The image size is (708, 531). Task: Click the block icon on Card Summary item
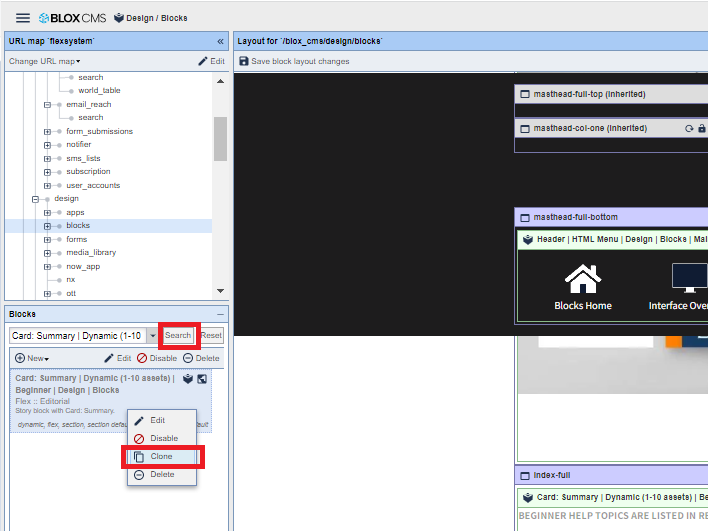pos(187,379)
